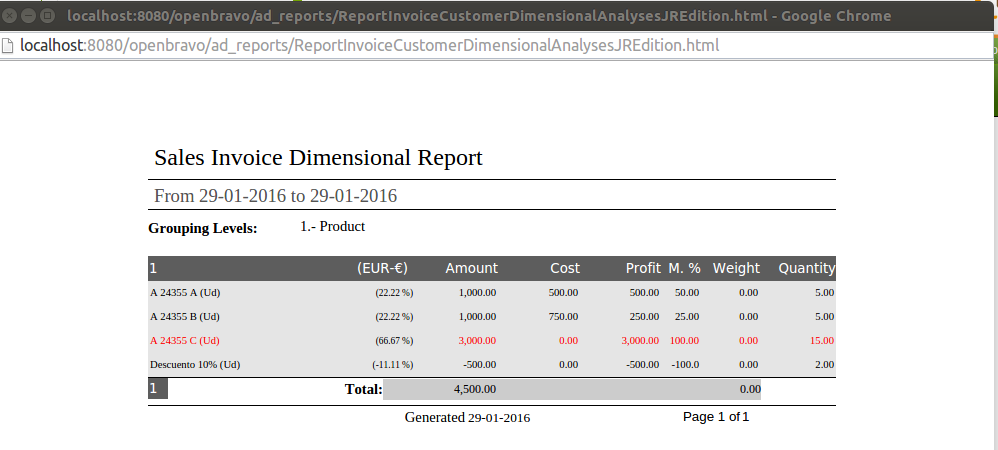The image size is (998, 450).
Task: Click product row A 24355 A (Ud)
Action: pyautogui.click(x=185, y=293)
